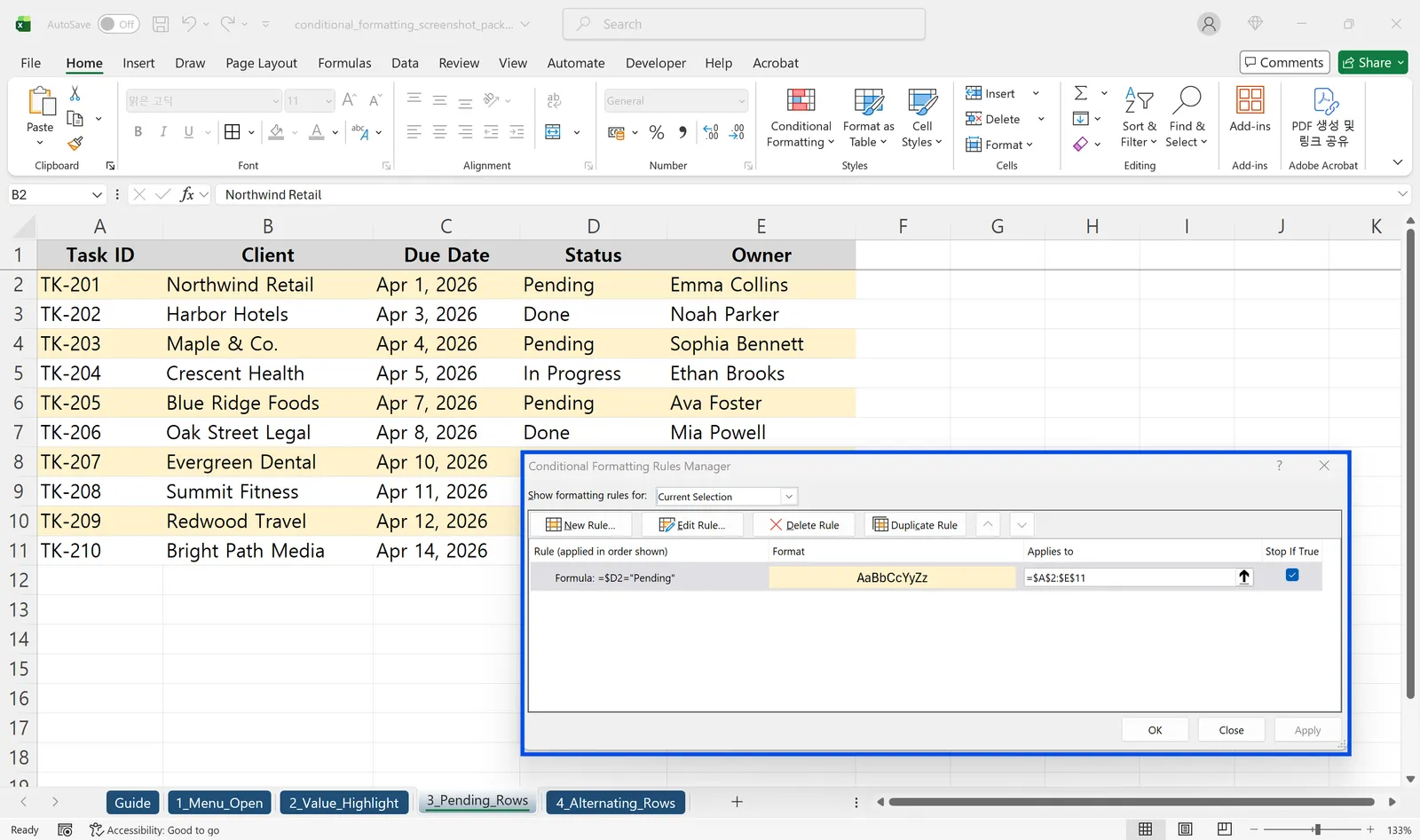Screen dimensions: 1420x840
Task: Click Delete Rule button
Action: coord(804,525)
